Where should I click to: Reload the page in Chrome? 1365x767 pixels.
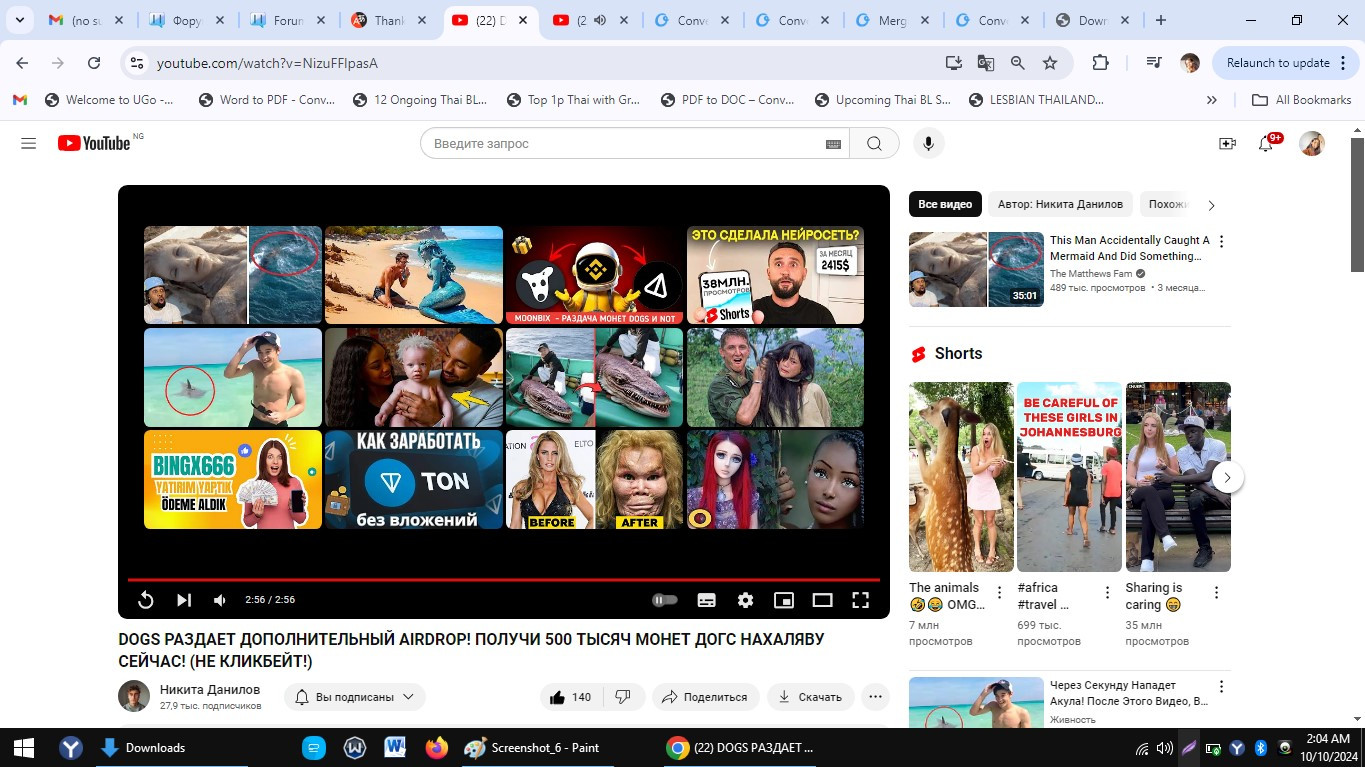coord(94,62)
